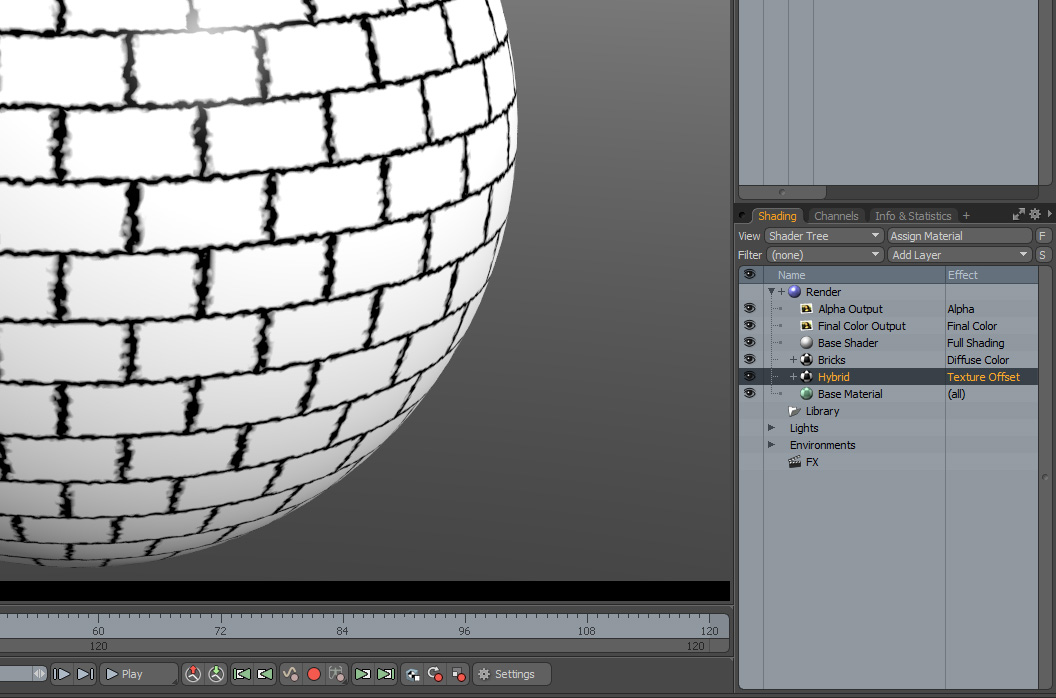Step forward one frame in transport bar
The width and height of the screenshot is (1056, 698).
click(61, 674)
